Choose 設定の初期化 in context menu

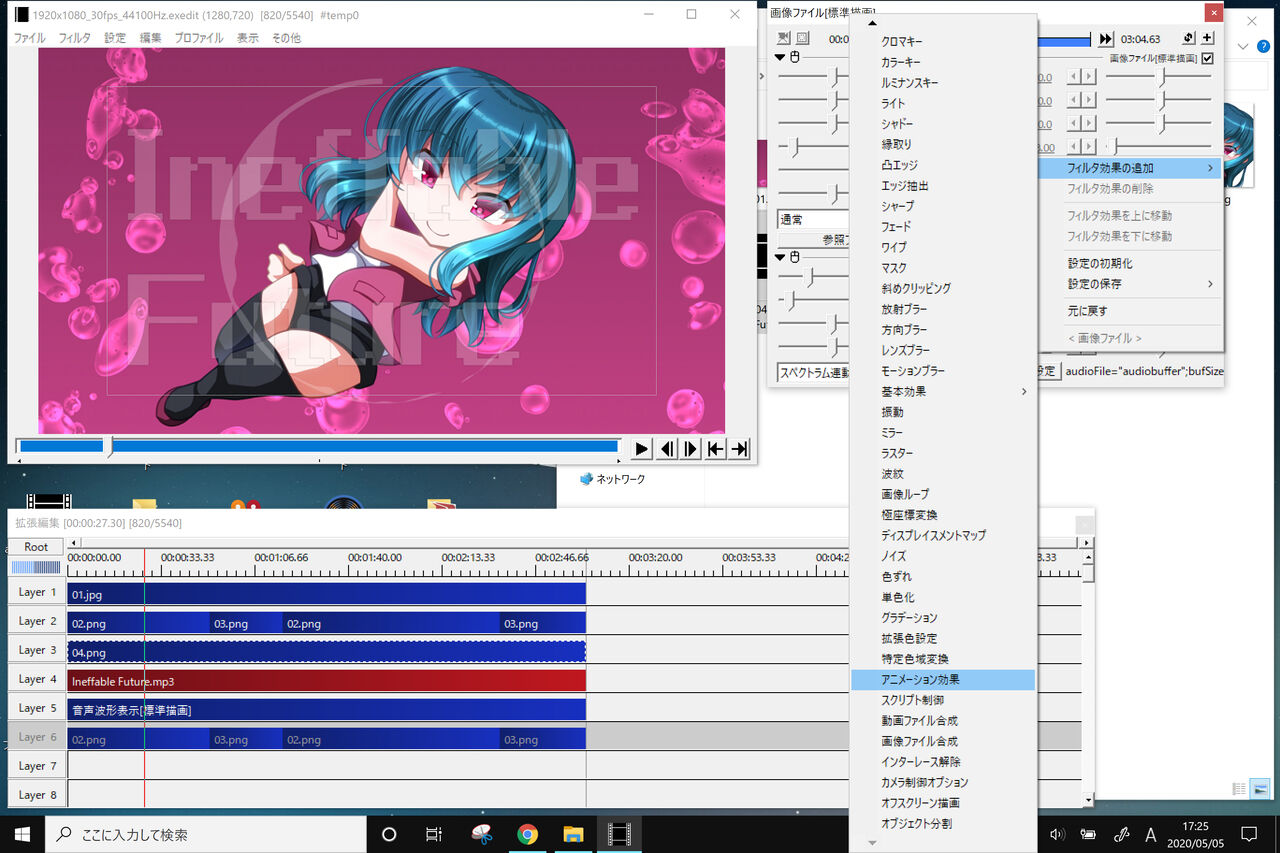tap(1131, 263)
